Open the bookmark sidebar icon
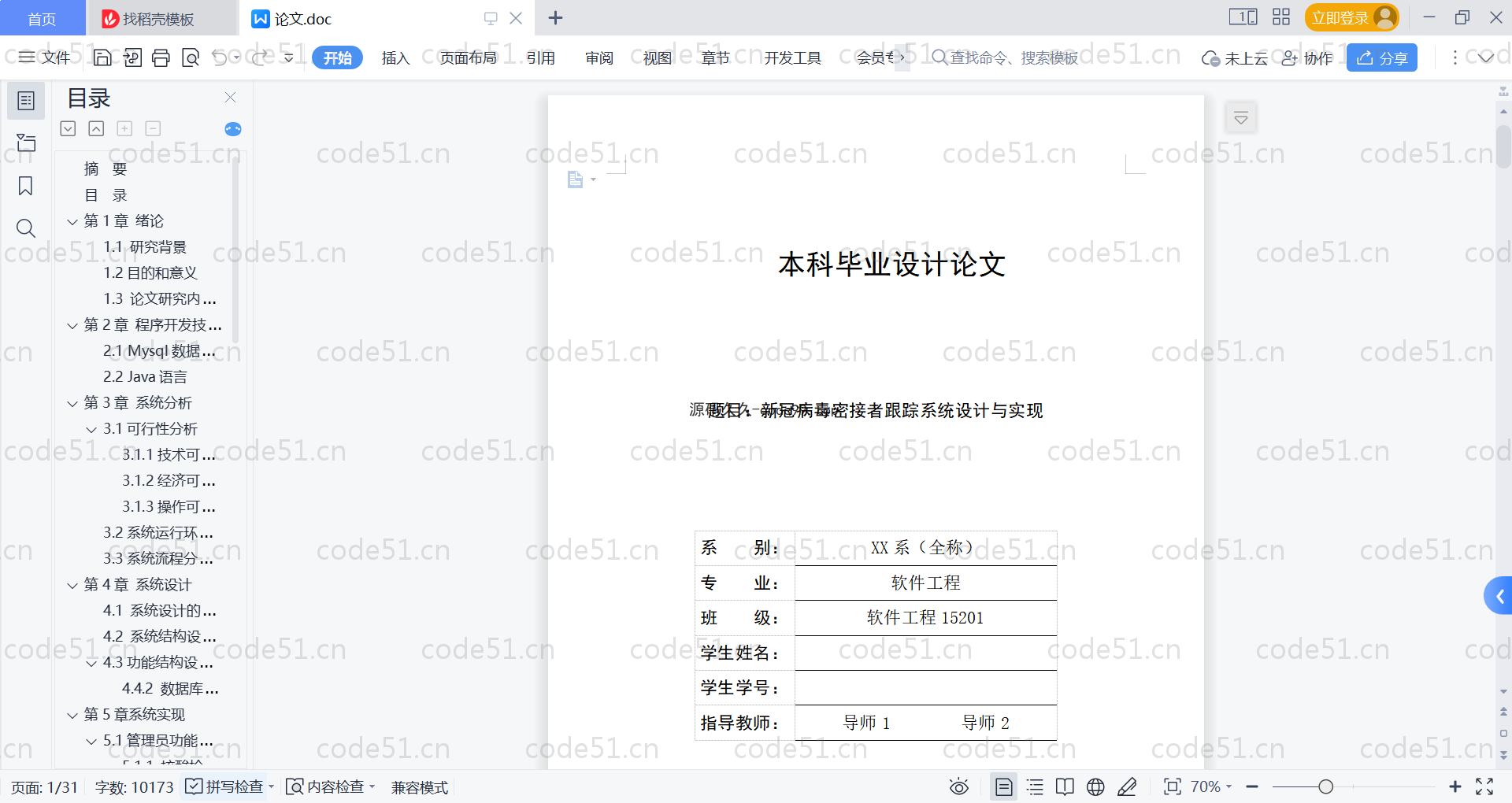 point(26,186)
